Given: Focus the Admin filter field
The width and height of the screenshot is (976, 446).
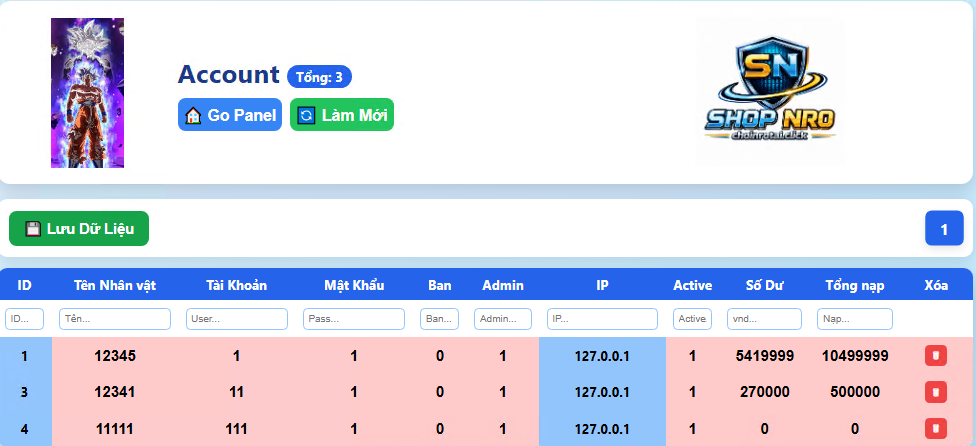Looking at the screenshot, I should coord(503,319).
